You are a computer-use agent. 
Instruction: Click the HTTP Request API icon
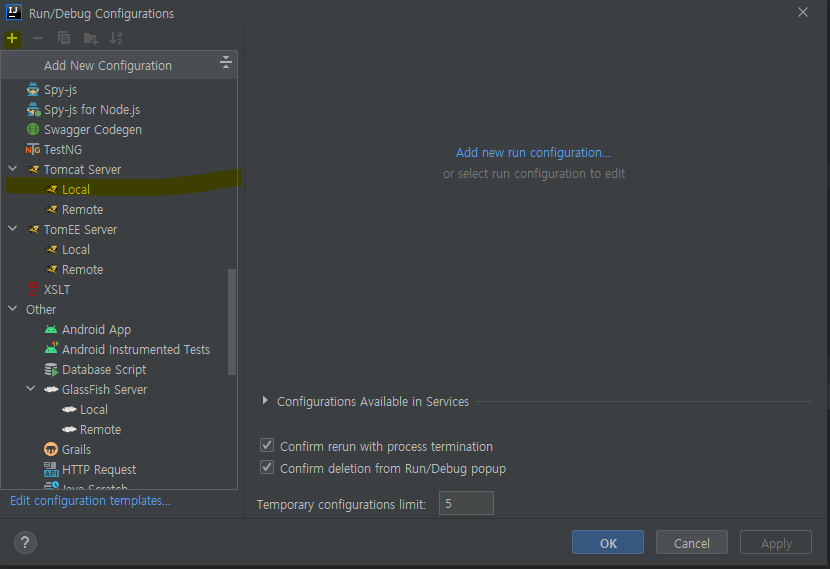51,469
